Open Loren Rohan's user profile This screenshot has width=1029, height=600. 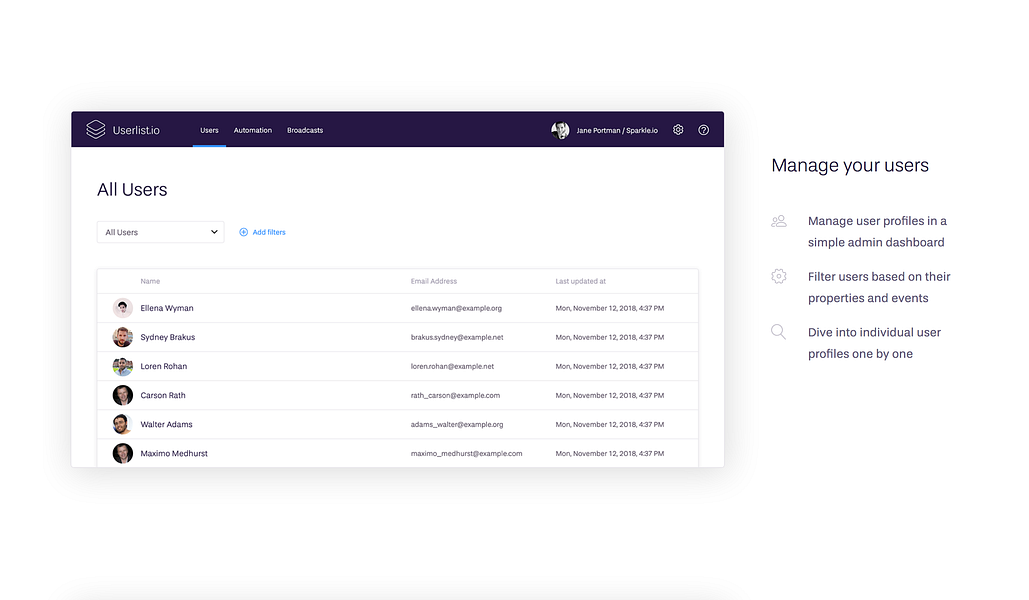pos(163,366)
